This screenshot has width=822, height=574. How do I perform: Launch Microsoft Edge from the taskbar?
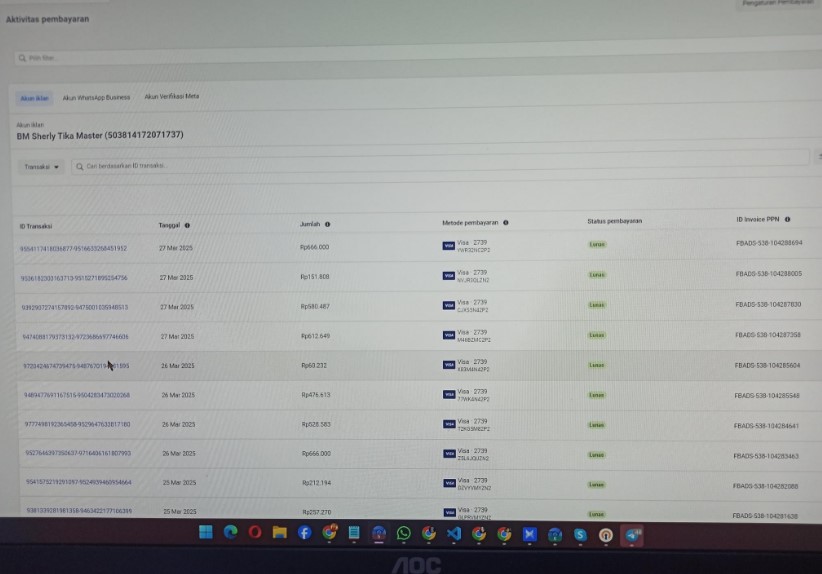pyautogui.click(x=230, y=532)
